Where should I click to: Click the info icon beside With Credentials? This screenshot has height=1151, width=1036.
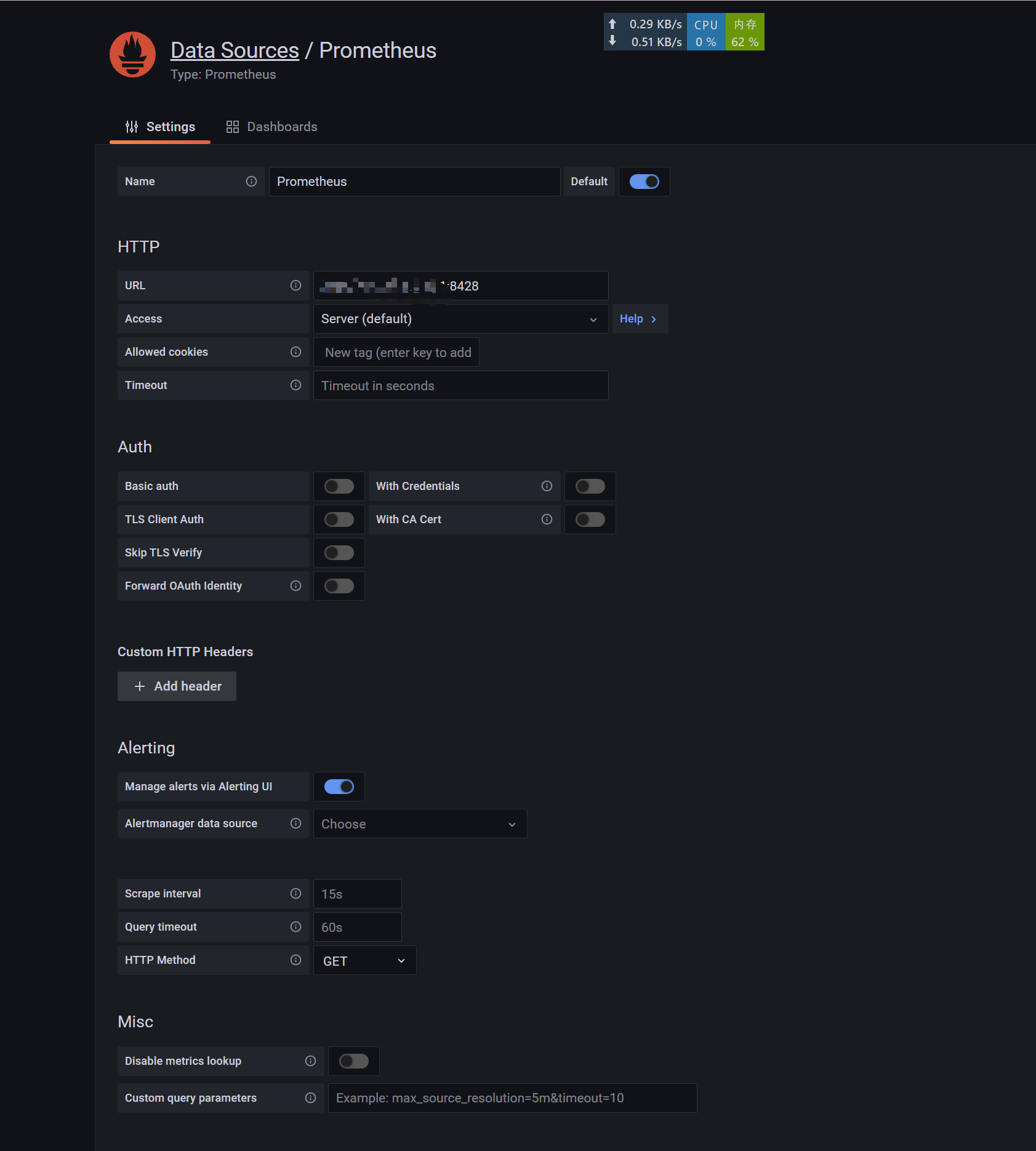click(547, 486)
